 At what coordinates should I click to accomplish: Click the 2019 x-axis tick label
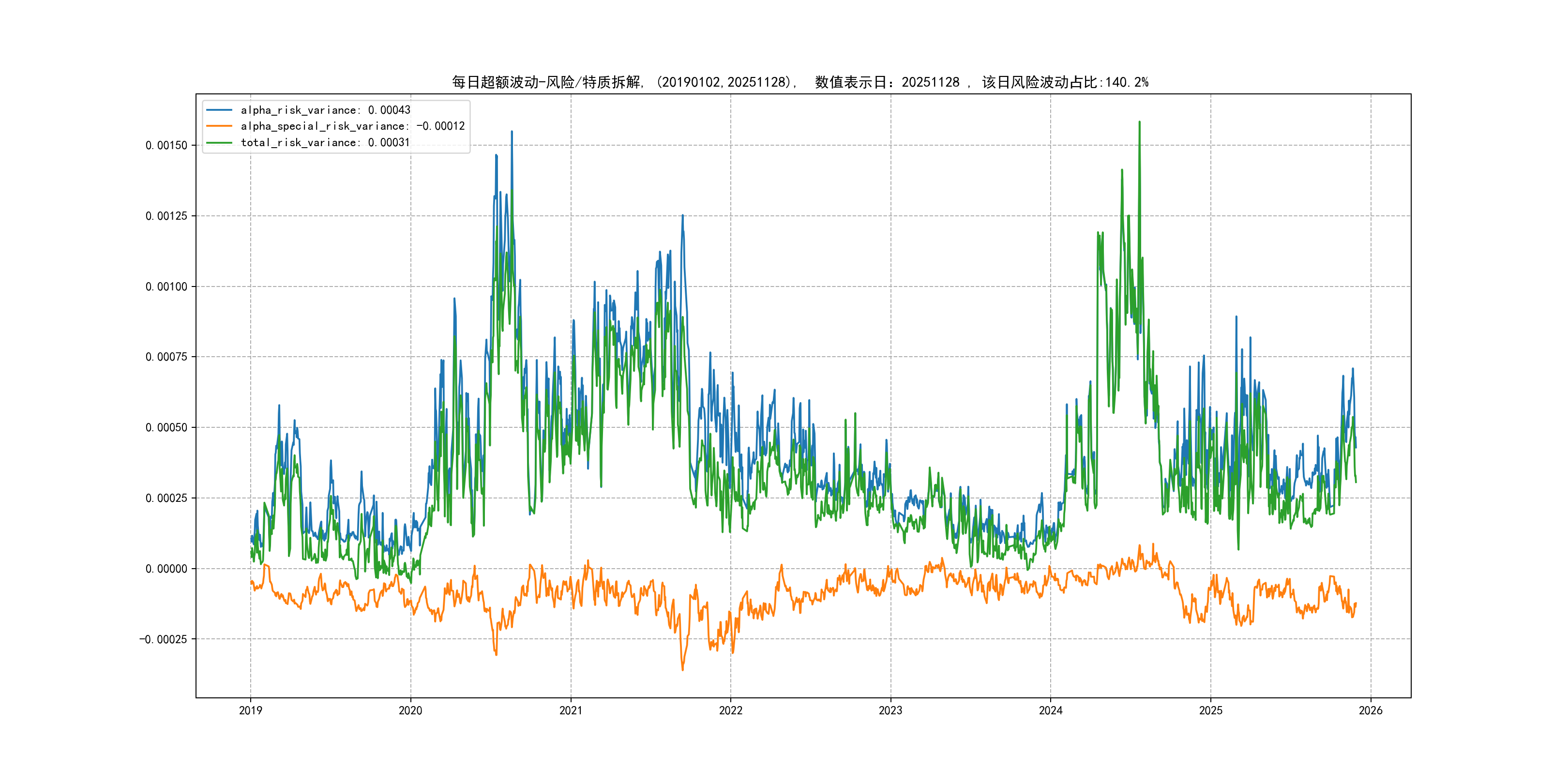(250, 710)
